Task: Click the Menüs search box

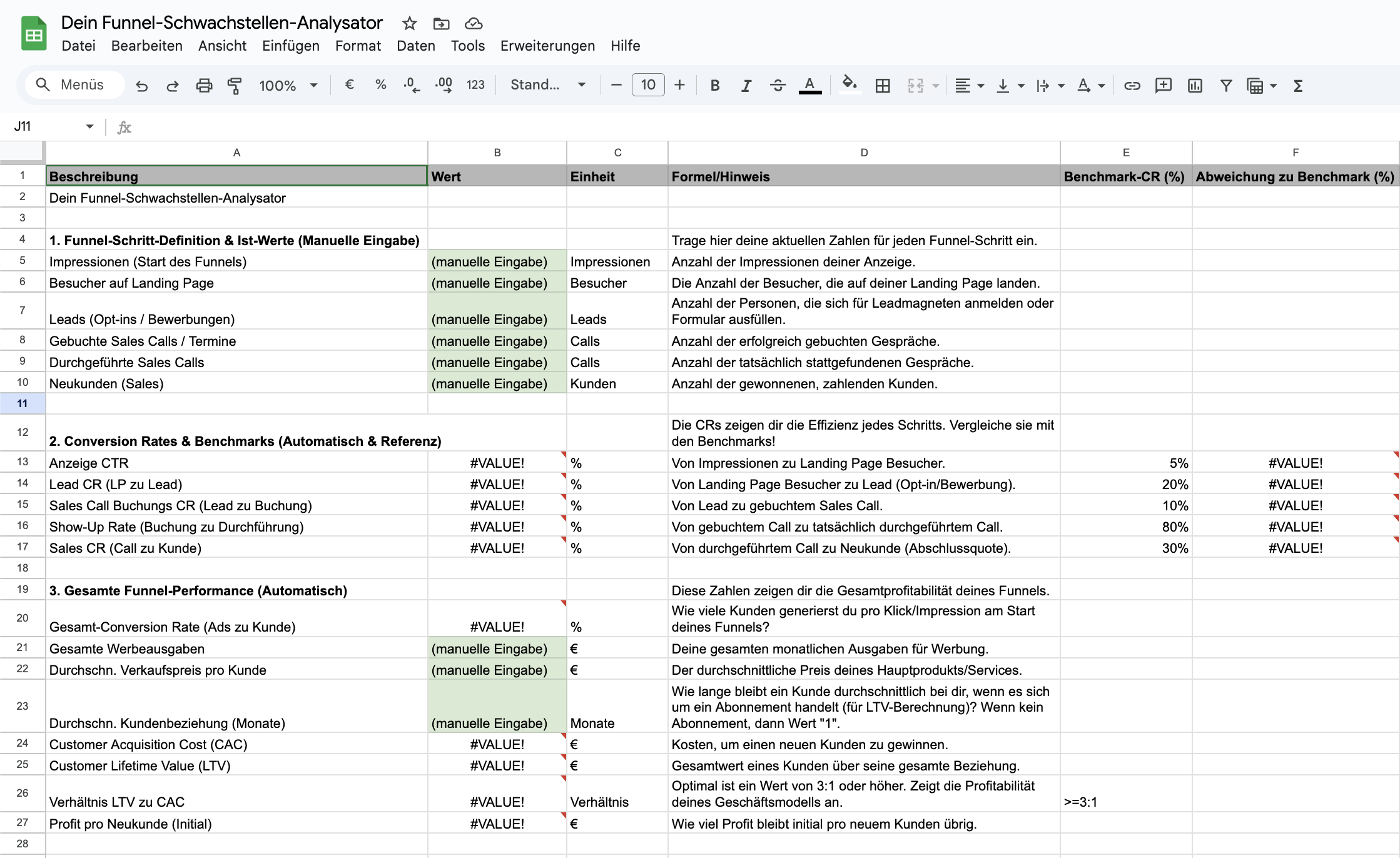Action: pyautogui.click(x=74, y=85)
